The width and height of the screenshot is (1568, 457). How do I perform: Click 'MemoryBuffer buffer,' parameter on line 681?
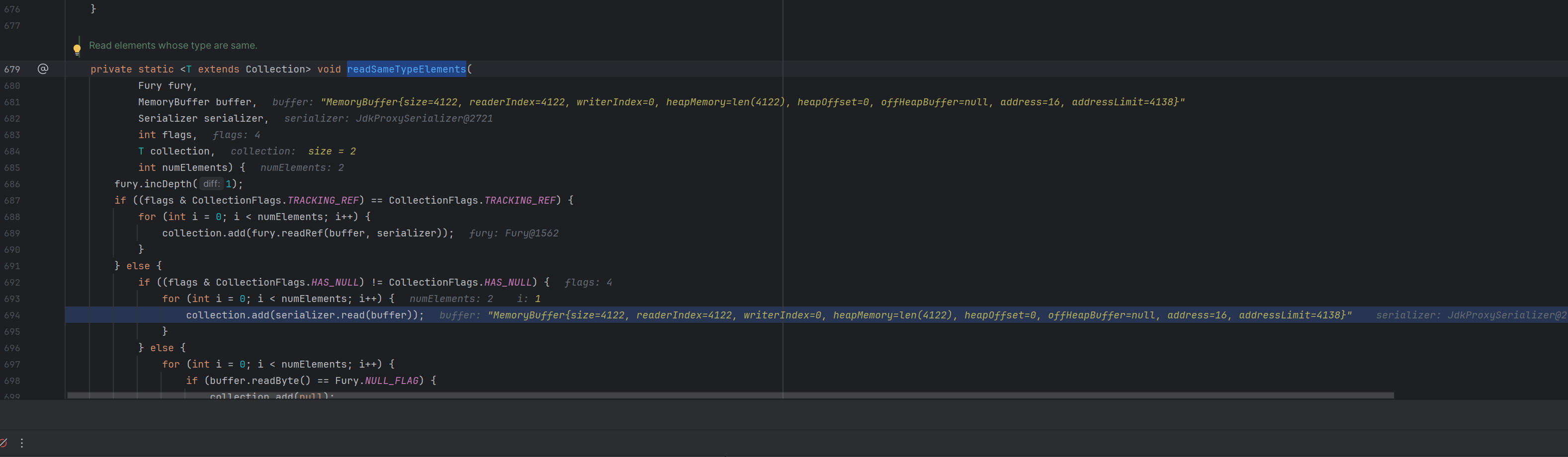[198, 102]
